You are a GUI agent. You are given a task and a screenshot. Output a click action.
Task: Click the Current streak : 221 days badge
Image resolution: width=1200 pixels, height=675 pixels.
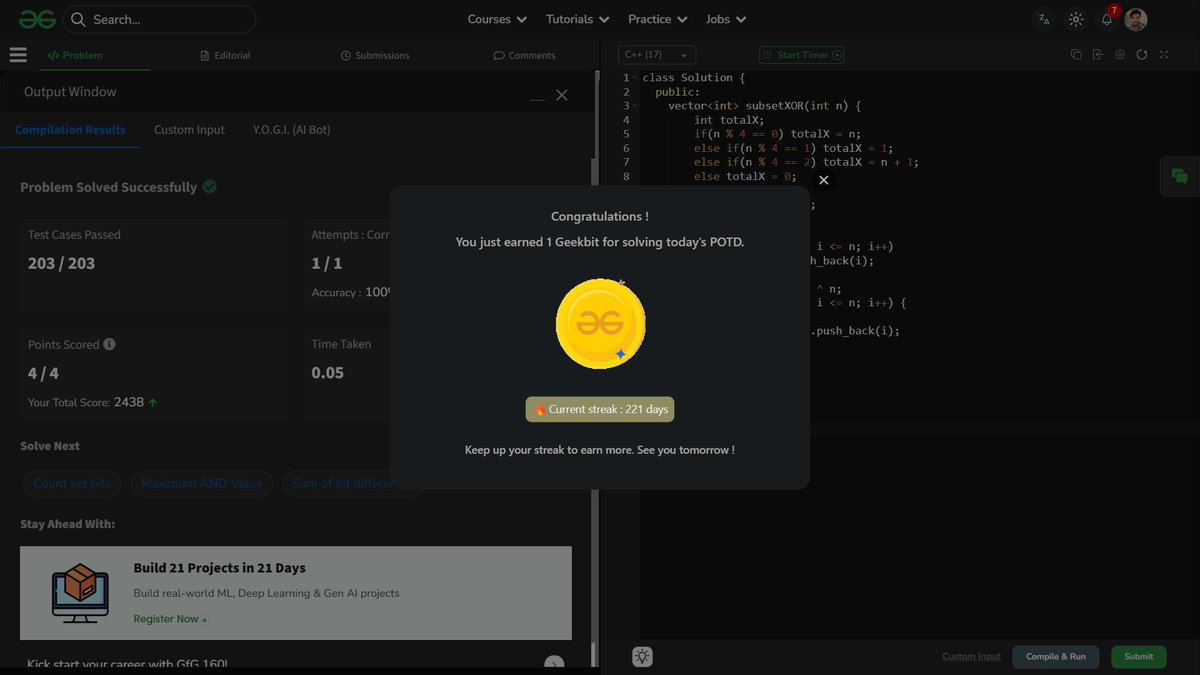click(x=600, y=410)
